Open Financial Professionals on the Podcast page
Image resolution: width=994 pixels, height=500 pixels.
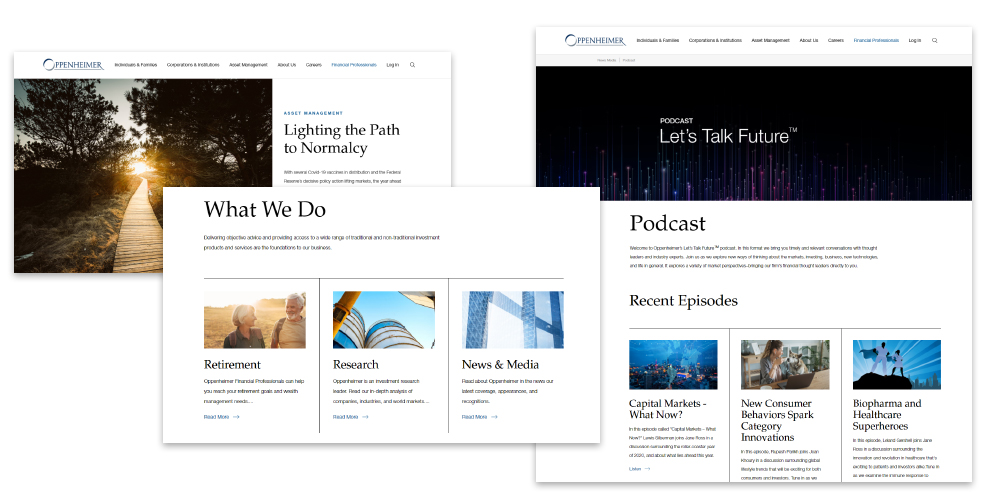pos(876,41)
